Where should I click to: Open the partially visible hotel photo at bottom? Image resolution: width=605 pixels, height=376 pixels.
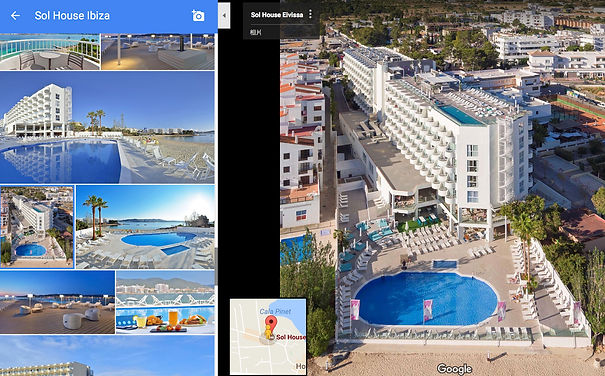pyautogui.click(x=107, y=356)
